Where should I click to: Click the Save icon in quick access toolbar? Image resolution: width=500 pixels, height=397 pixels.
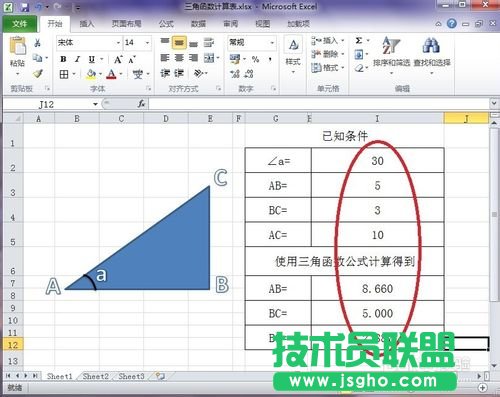[x=24, y=7]
